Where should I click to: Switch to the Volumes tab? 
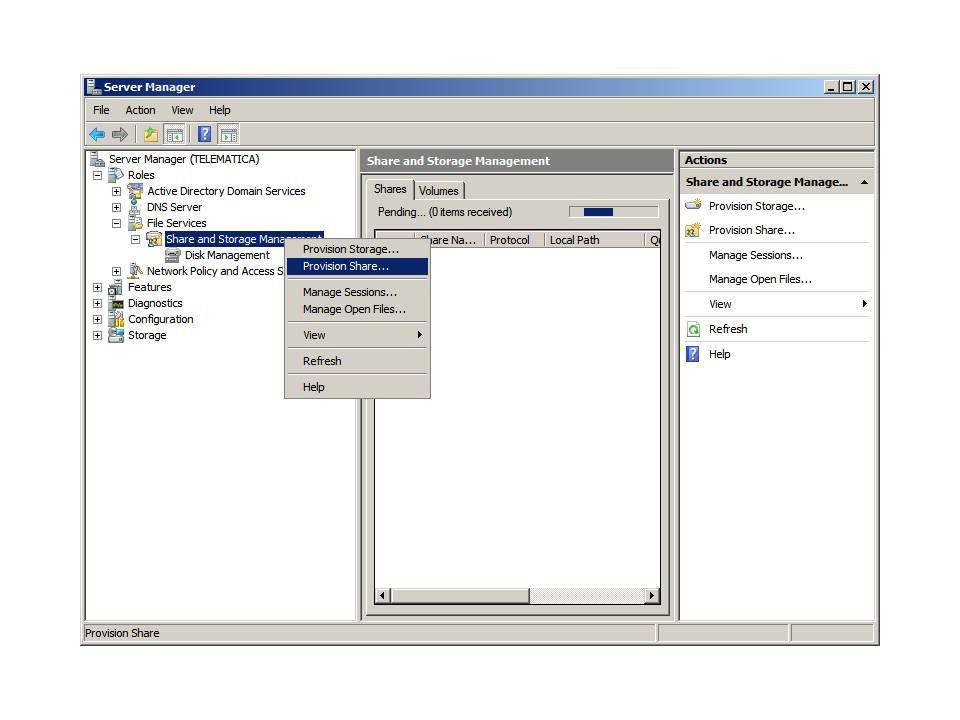438,191
